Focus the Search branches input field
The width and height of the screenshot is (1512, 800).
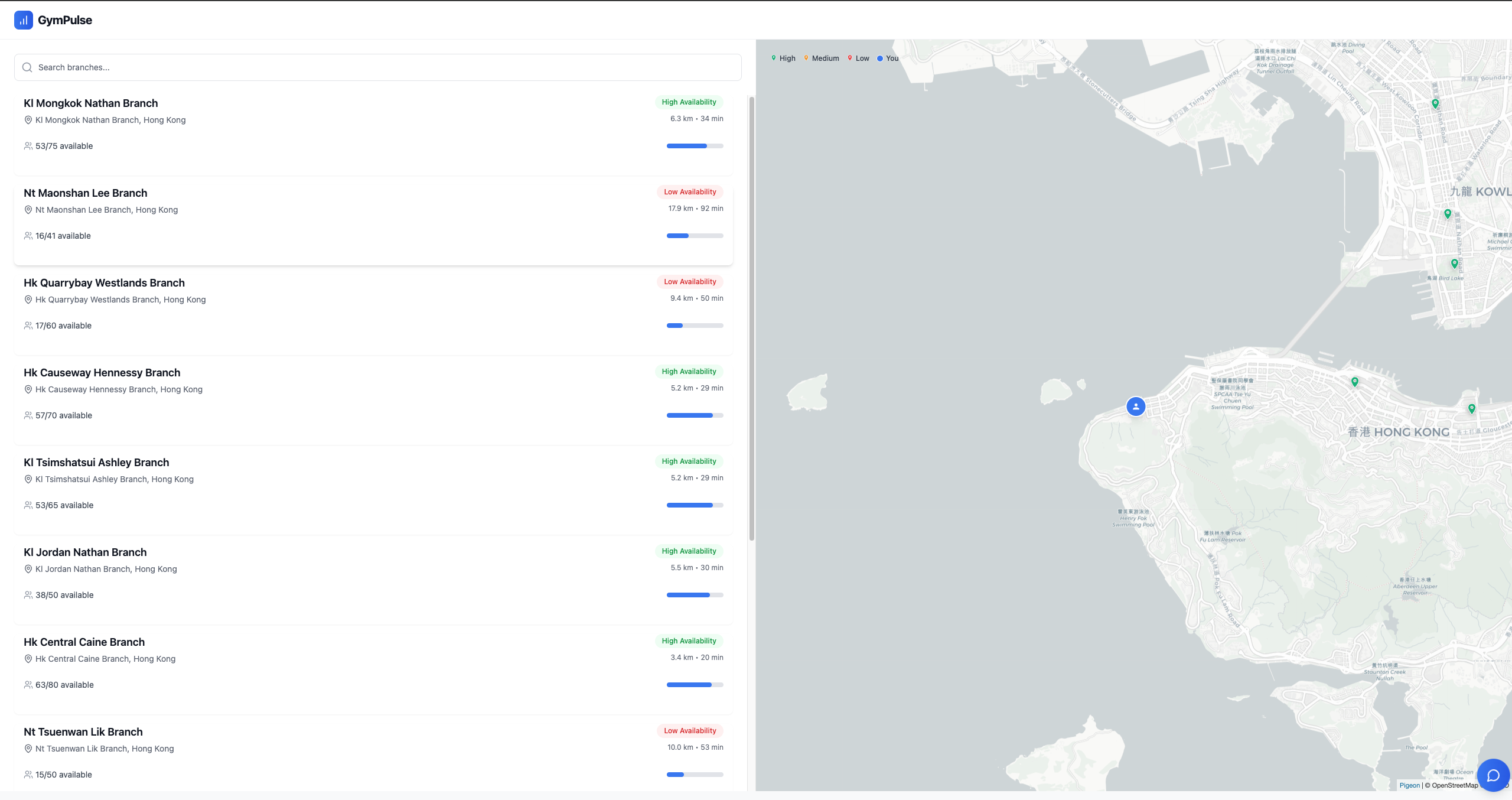(x=378, y=67)
